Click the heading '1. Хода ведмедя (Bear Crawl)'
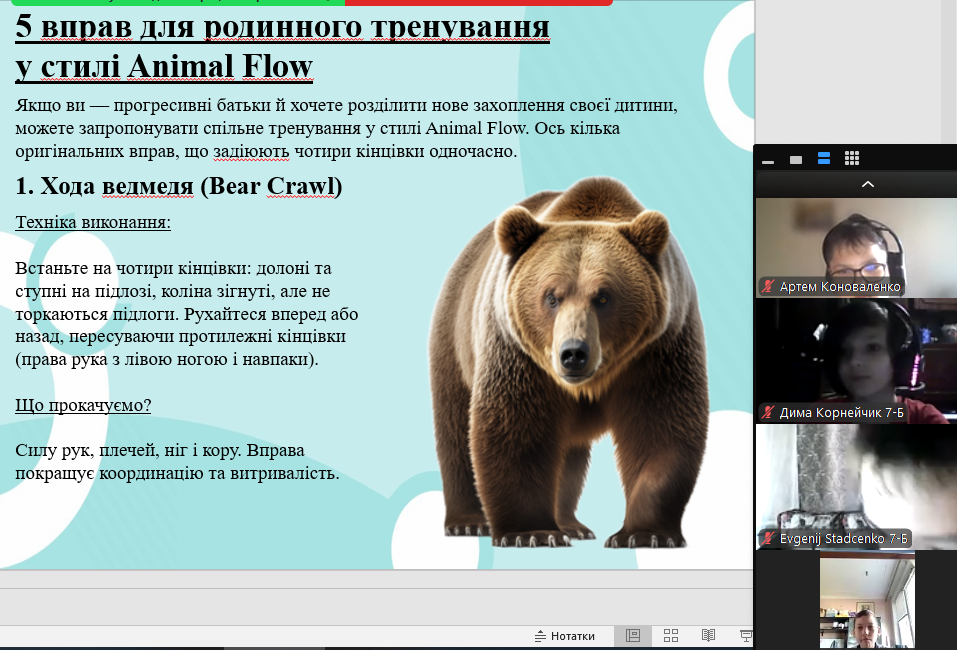 click(x=178, y=186)
